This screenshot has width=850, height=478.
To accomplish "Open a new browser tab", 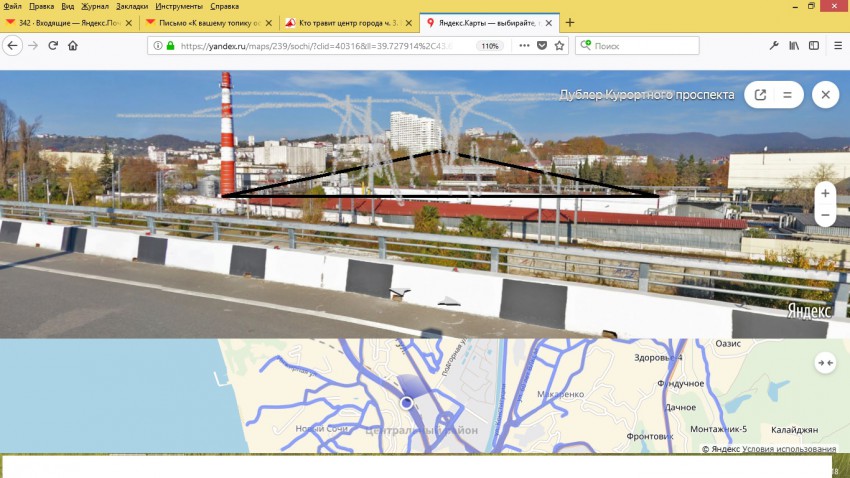I will click(x=570, y=22).
